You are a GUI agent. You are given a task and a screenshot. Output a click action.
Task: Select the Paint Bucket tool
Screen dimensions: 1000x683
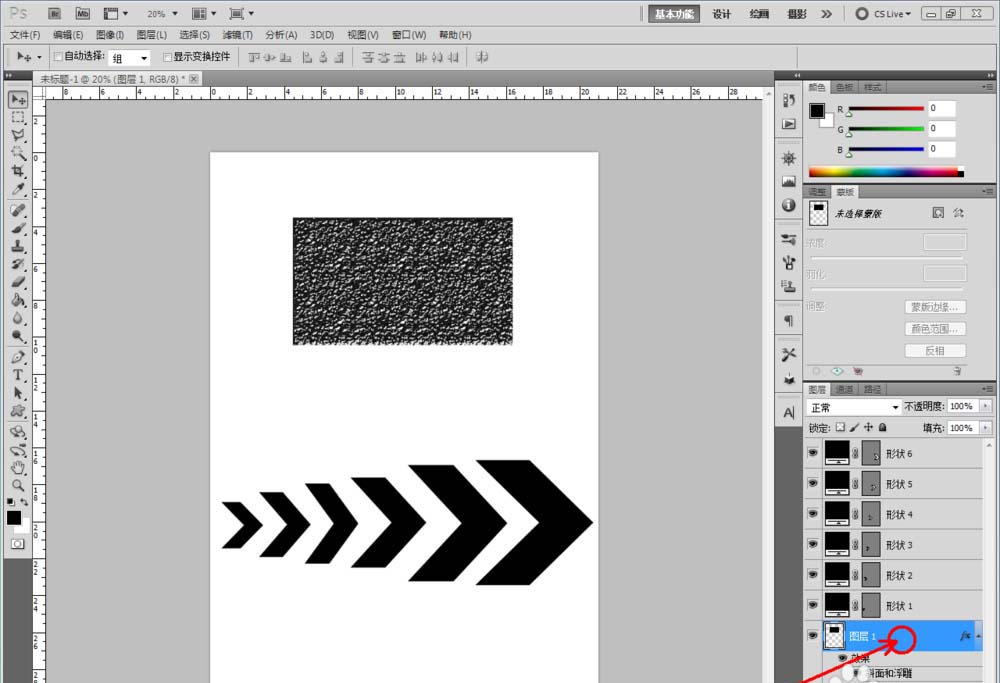tap(18, 300)
